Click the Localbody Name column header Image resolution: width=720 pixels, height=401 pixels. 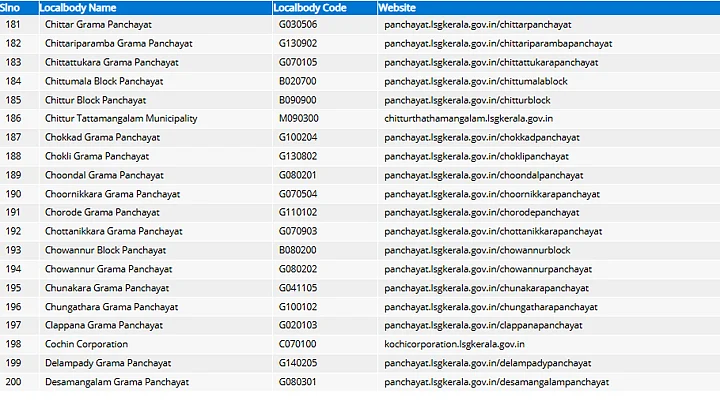coord(78,8)
